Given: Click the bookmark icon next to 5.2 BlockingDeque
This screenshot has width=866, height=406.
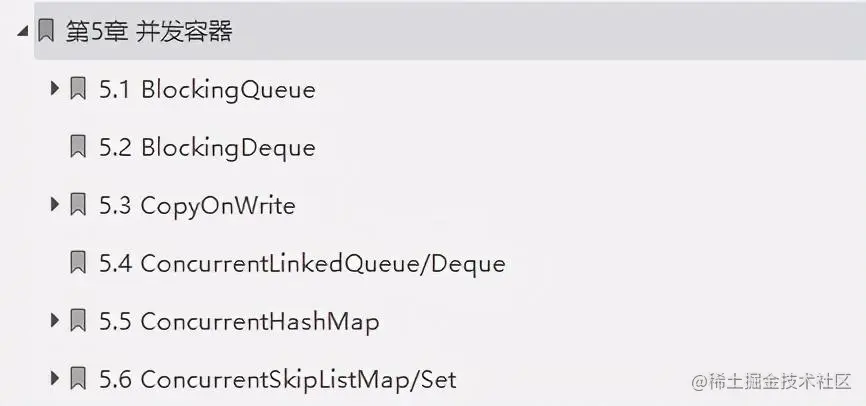Looking at the screenshot, I should tap(78, 148).
